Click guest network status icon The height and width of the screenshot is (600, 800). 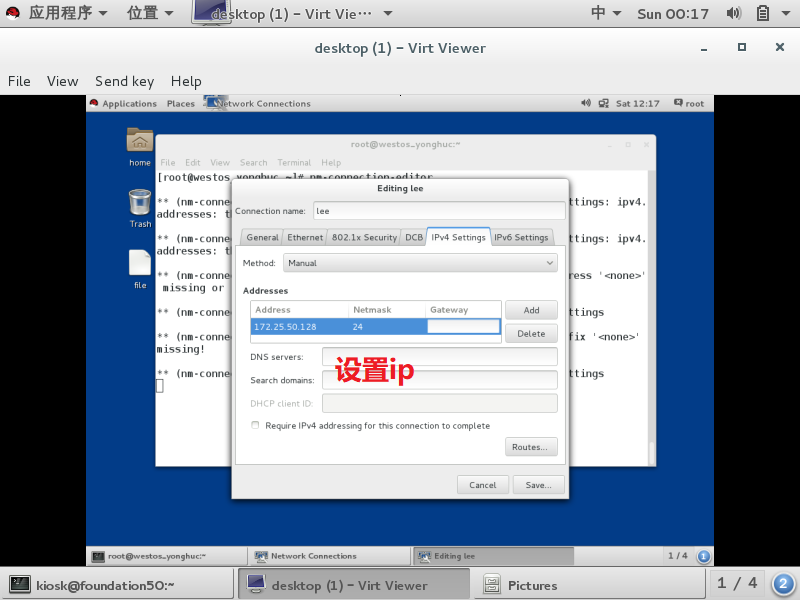(x=604, y=104)
